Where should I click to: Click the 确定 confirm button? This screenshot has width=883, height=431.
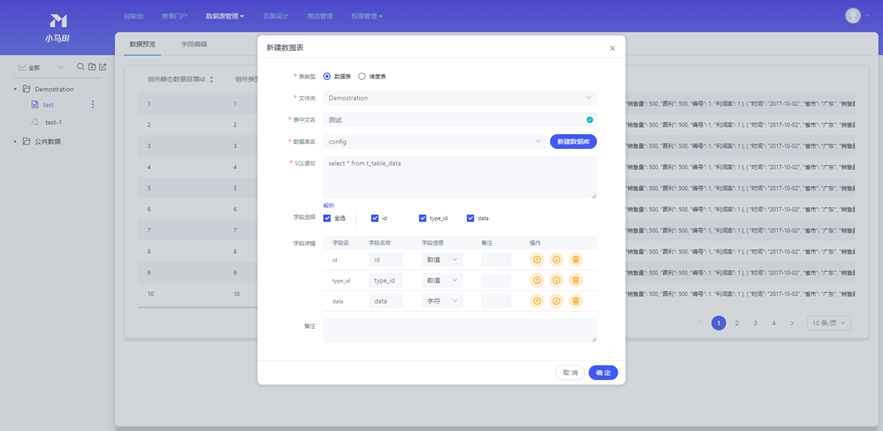603,373
